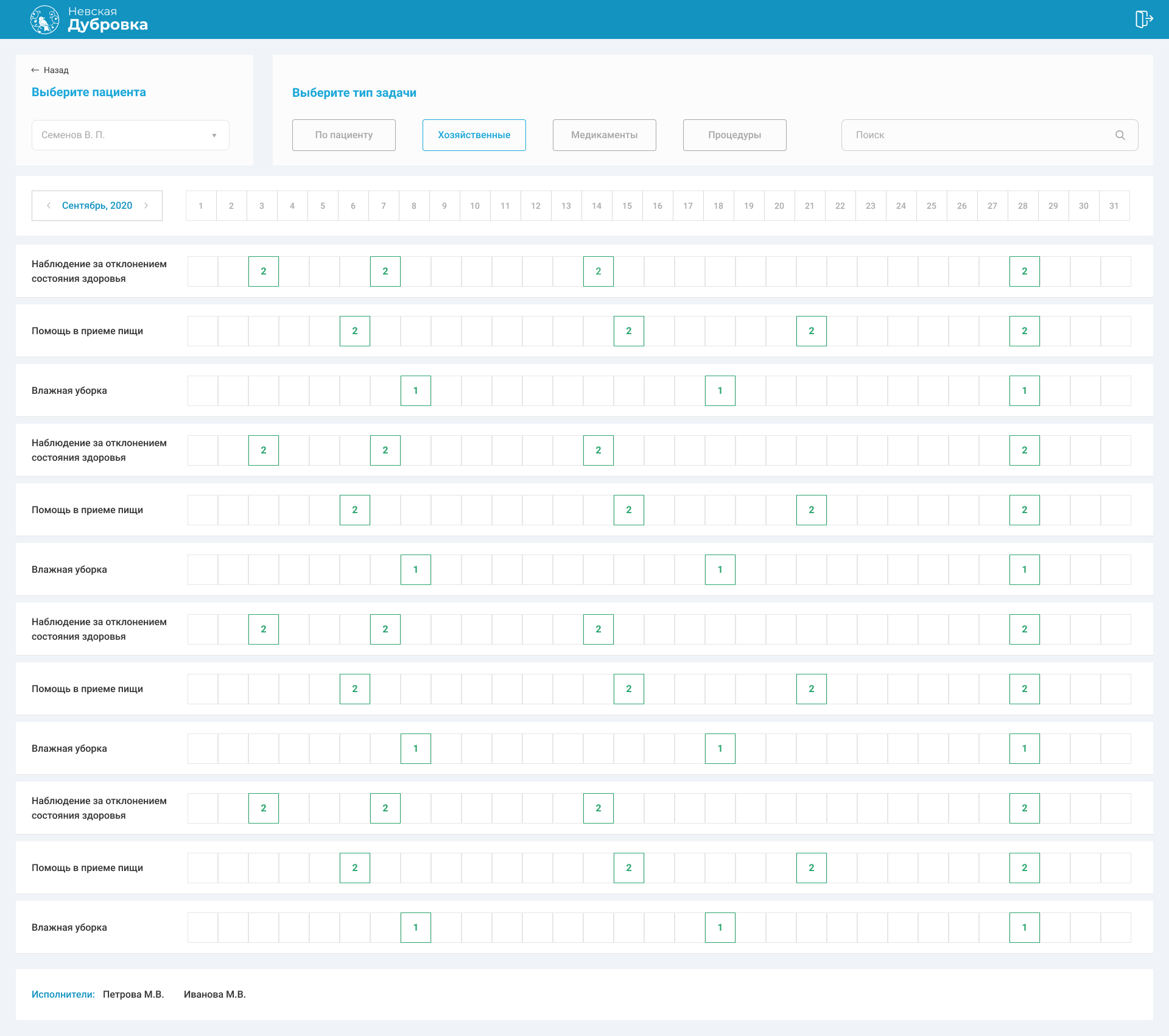Select day 3 in calendar header

tap(262, 206)
